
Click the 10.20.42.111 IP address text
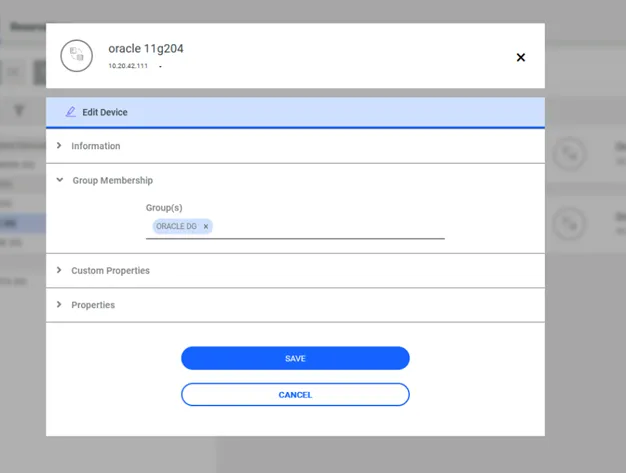(128, 66)
